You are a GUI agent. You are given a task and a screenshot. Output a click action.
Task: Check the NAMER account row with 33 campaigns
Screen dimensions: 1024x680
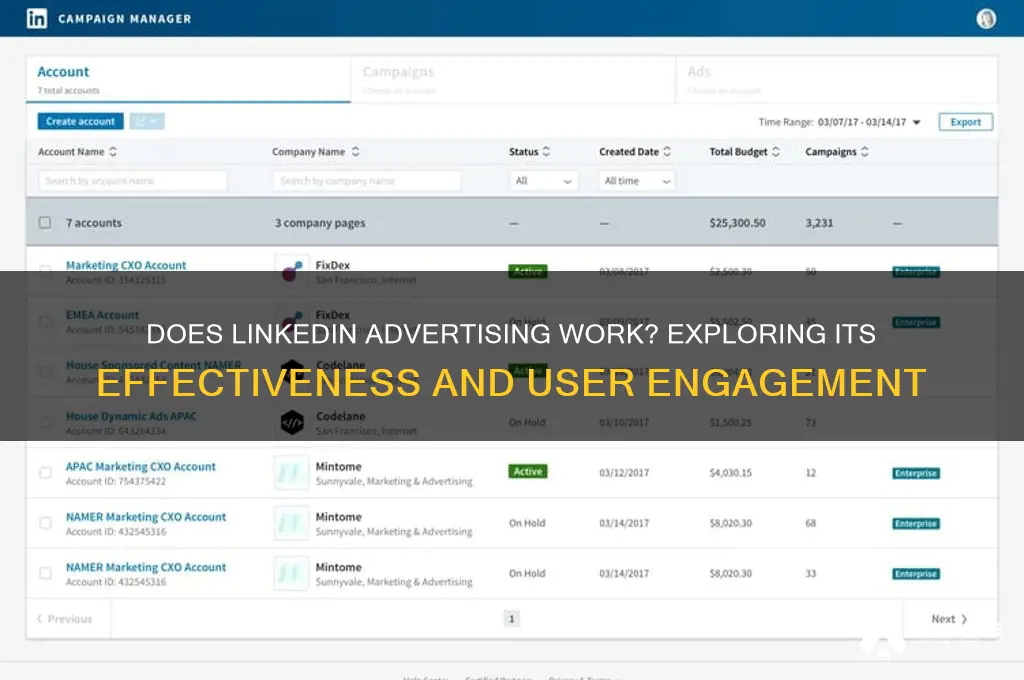click(45, 573)
